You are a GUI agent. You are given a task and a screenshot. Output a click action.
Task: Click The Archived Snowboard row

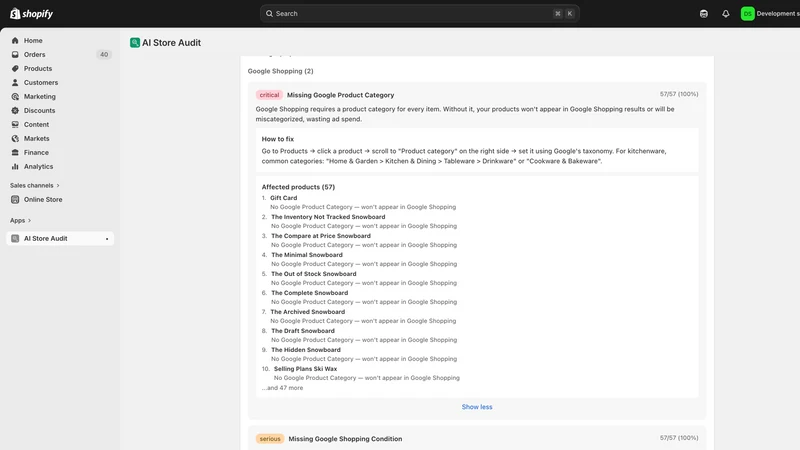point(308,312)
